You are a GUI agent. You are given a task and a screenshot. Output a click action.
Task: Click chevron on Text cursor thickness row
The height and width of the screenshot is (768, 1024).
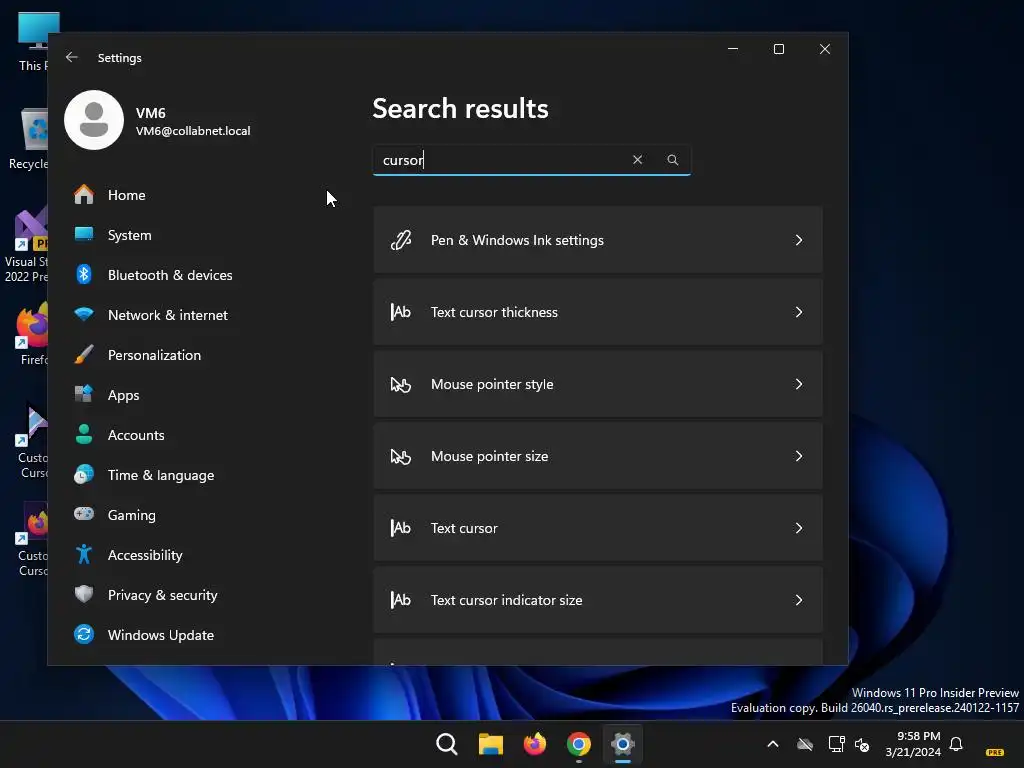point(799,312)
